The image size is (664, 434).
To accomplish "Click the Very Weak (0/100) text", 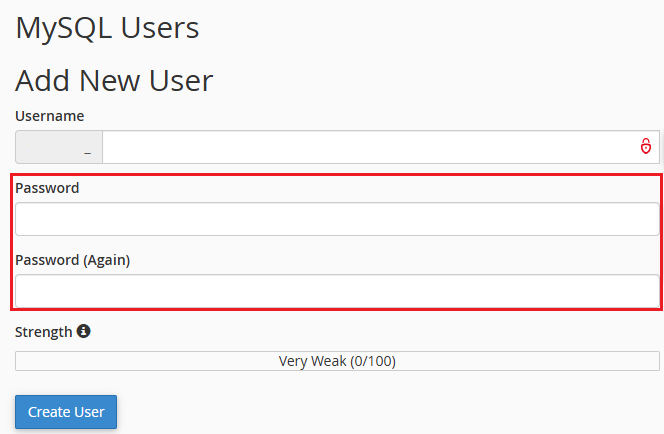I will (x=337, y=361).
